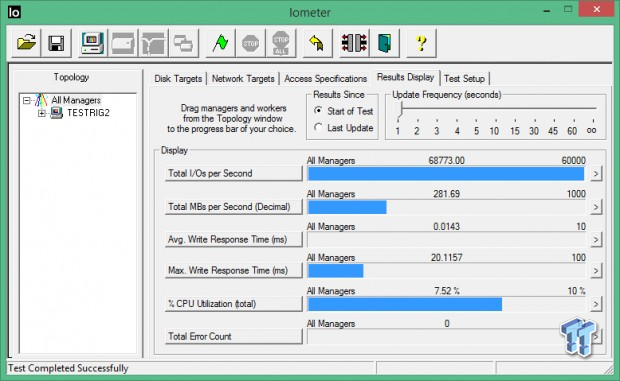Open arrow menu for Avg. Write Response Time
The height and width of the screenshot is (381, 620).
(x=596, y=240)
